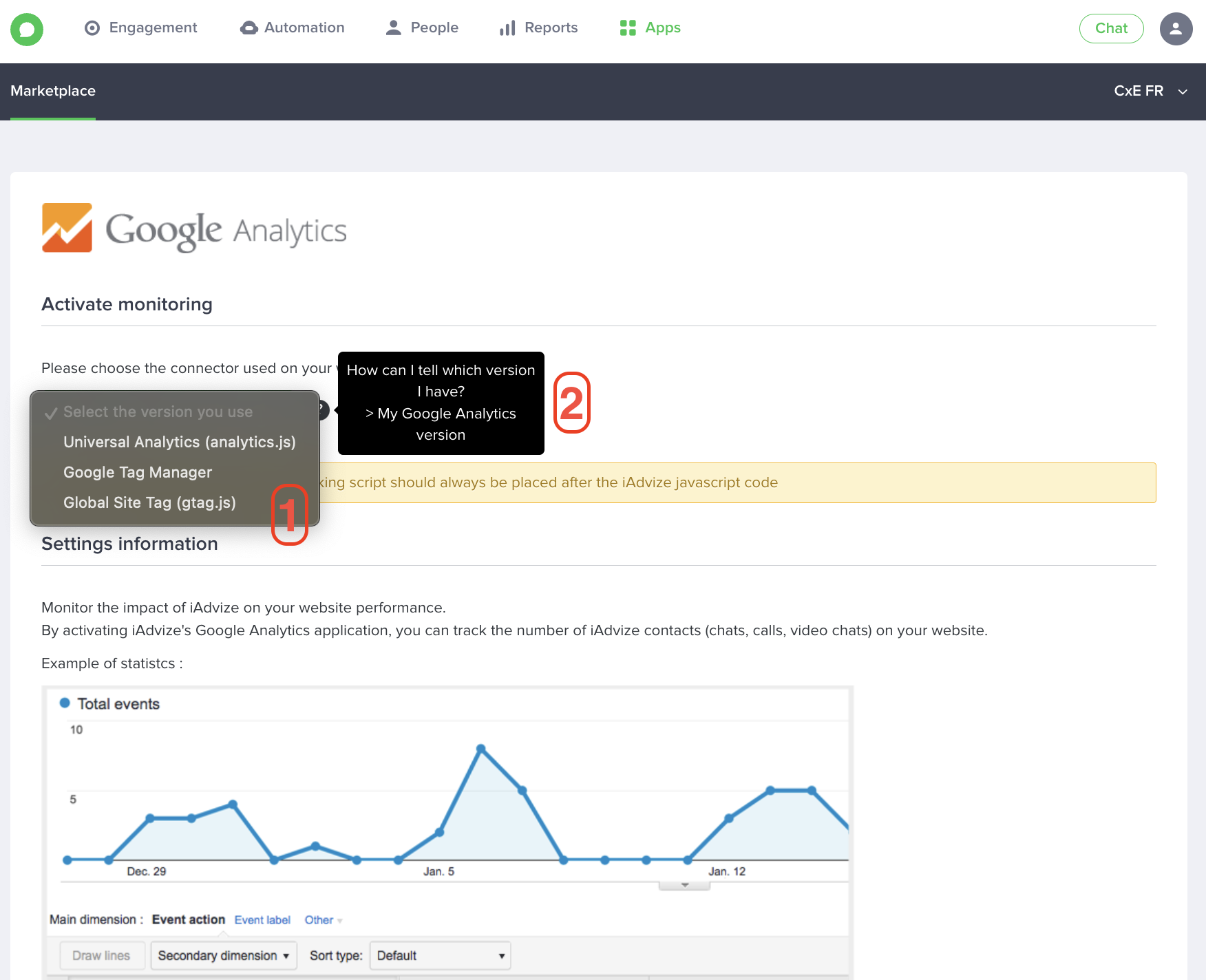Image resolution: width=1206 pixels, height=980 pixels.
Task: Click the chart collapse handle arrow
Action: [684, 885]
